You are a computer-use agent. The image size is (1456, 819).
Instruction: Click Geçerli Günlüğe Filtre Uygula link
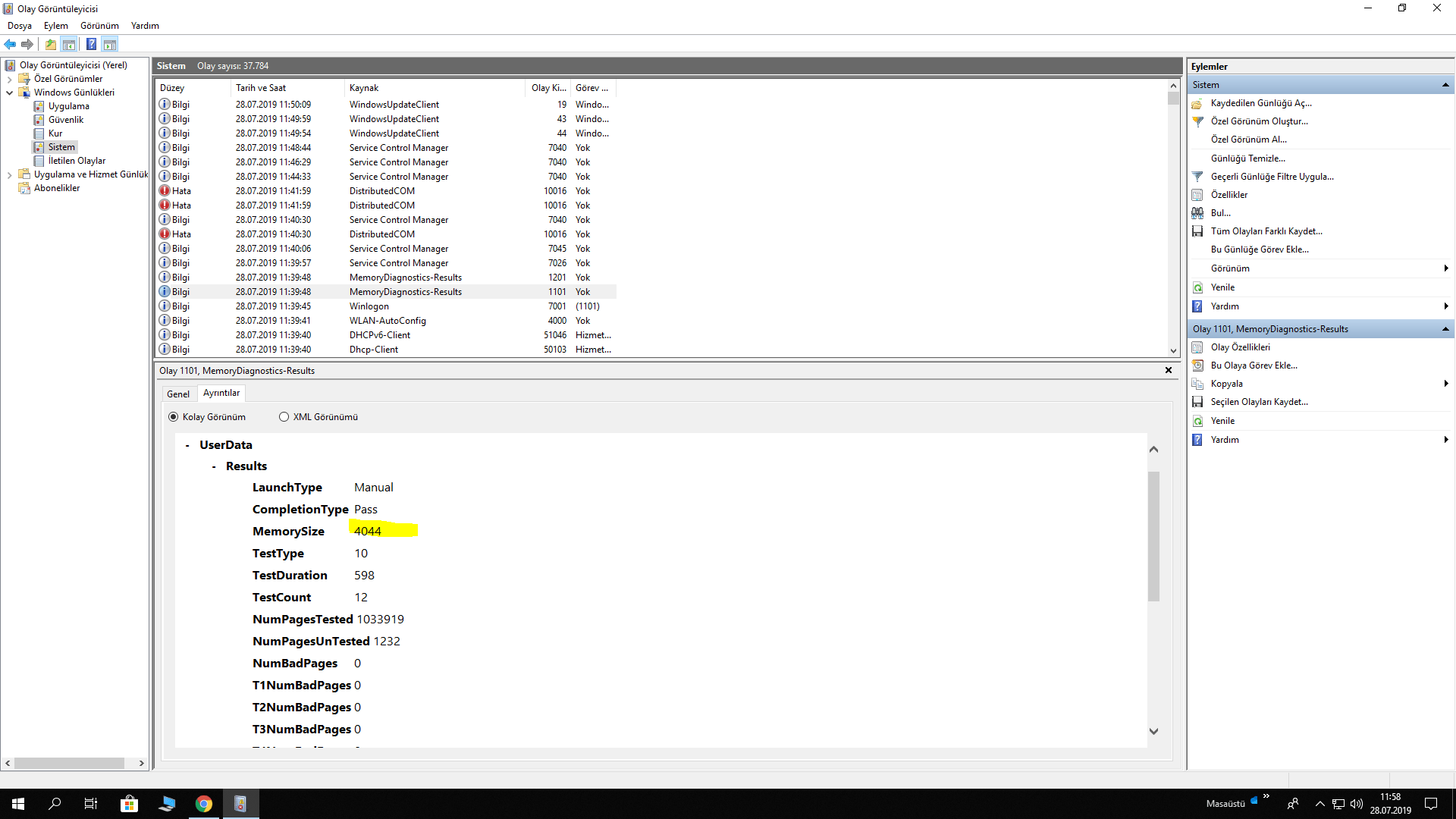1272,177
